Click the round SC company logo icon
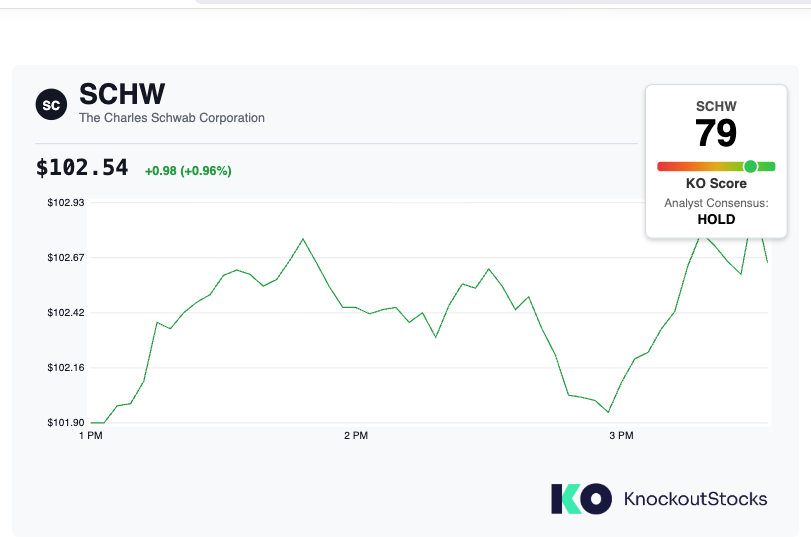811x537 pixels. [51, 105]
